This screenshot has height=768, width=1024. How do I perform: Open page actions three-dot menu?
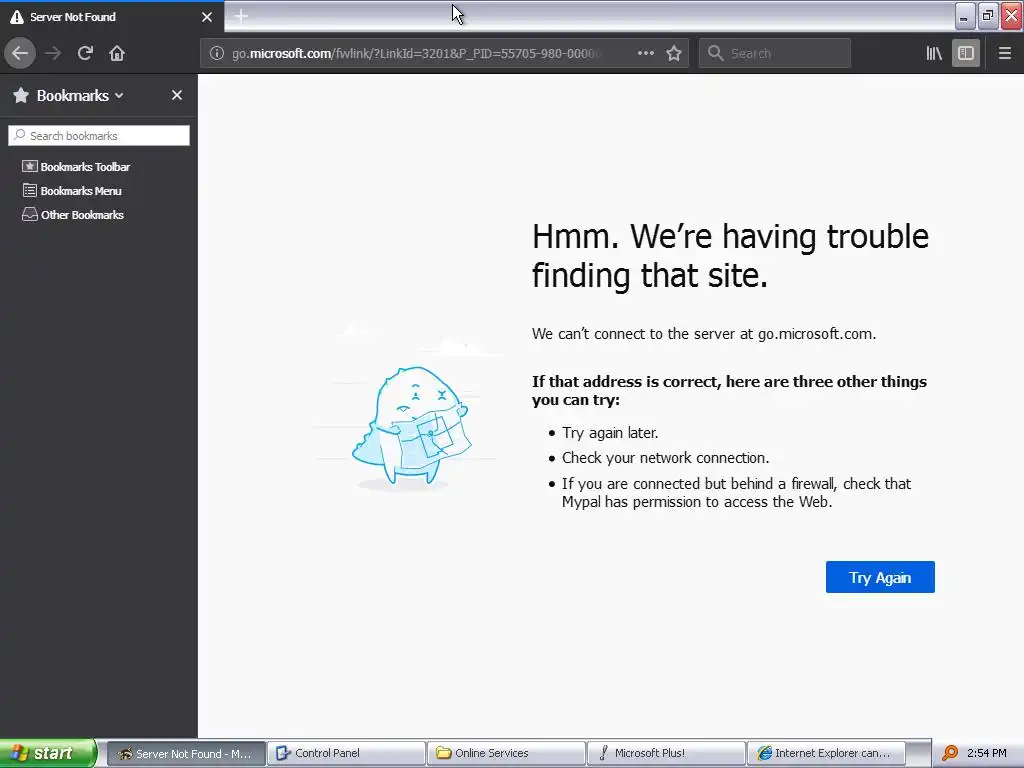click(645, 53)
